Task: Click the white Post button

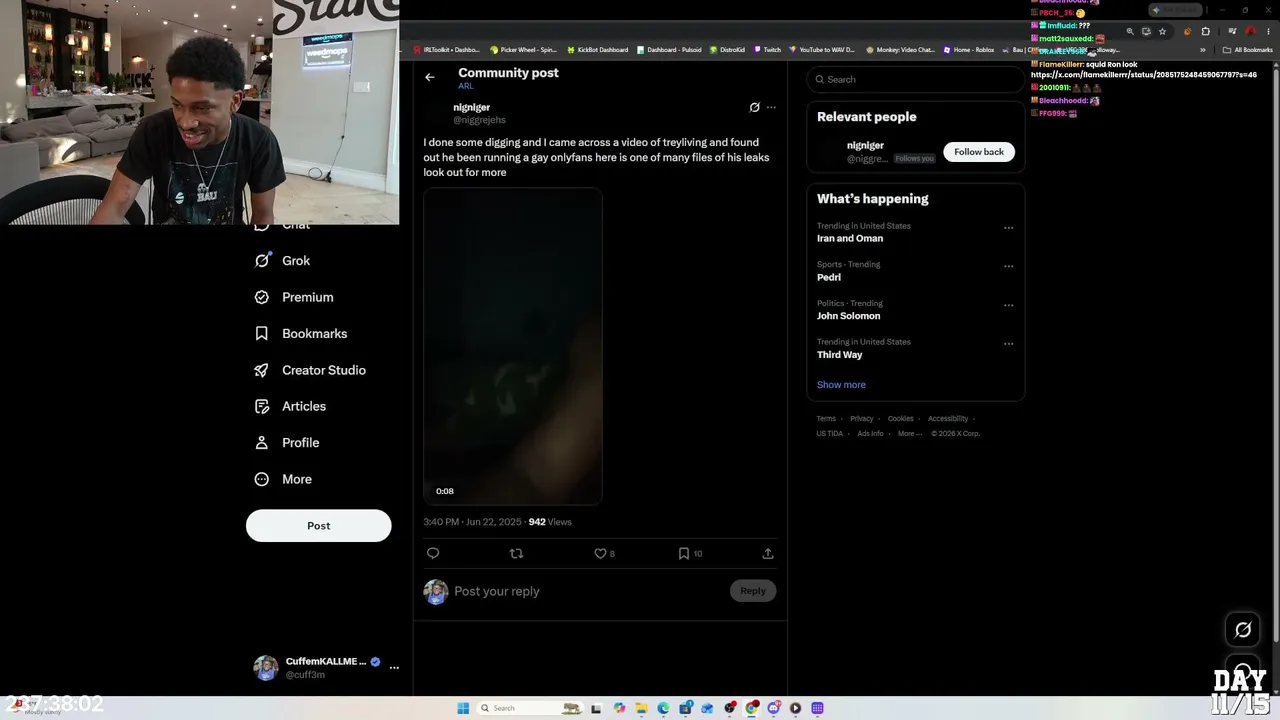Action: coord(319,526)
